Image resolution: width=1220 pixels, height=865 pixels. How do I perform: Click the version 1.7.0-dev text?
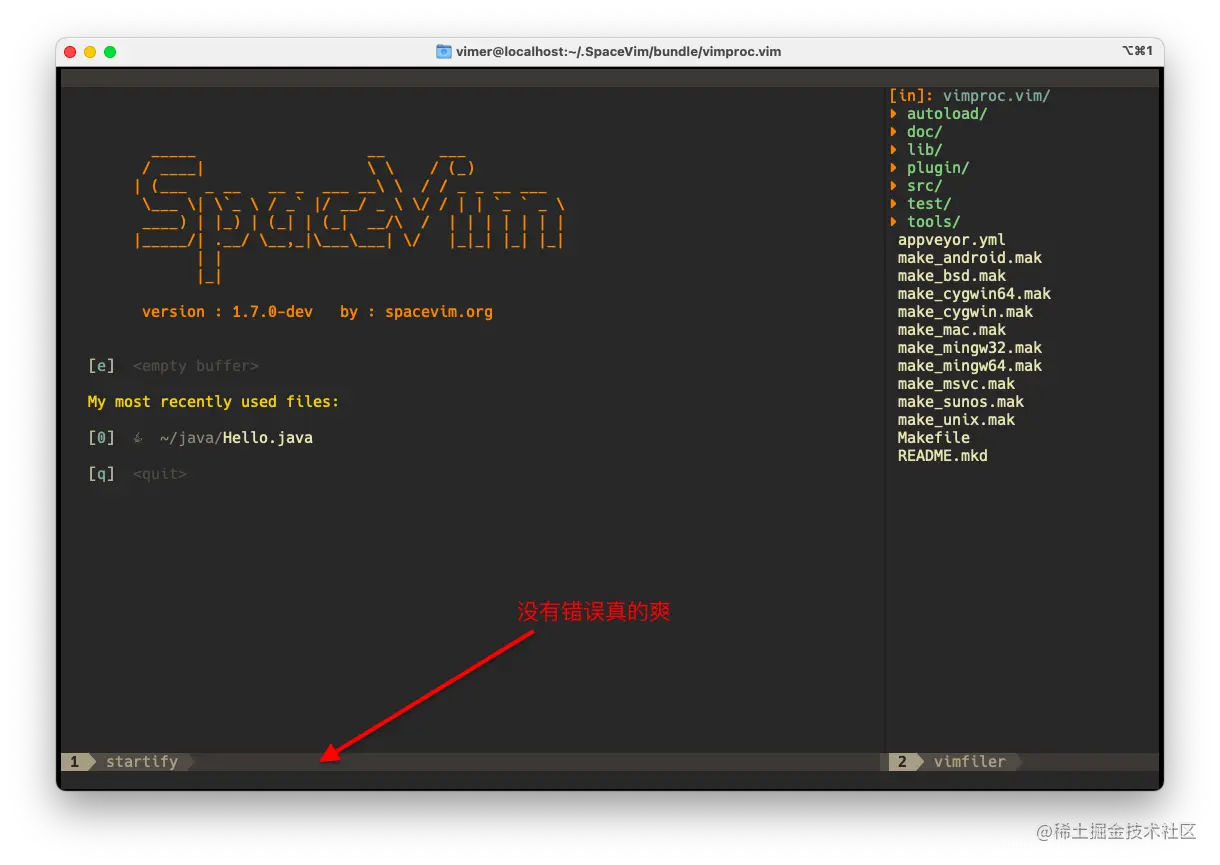coord(227,312)
